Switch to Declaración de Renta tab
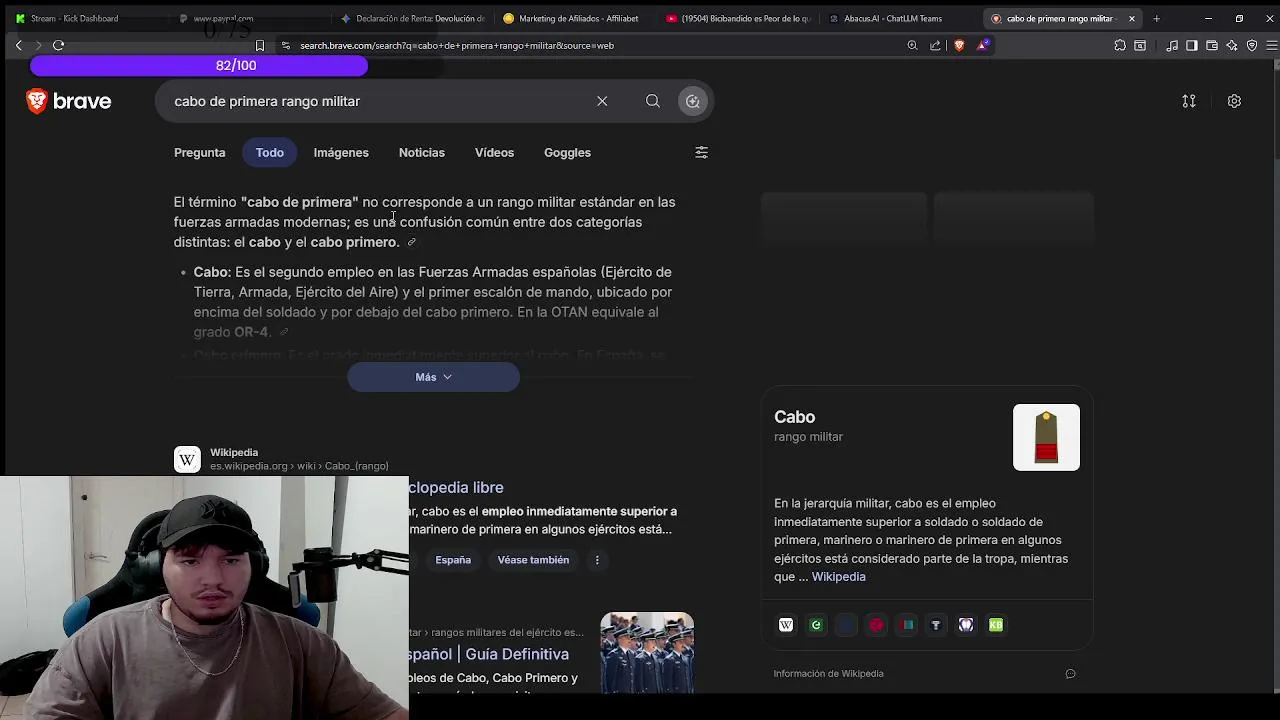 [413, 18]
